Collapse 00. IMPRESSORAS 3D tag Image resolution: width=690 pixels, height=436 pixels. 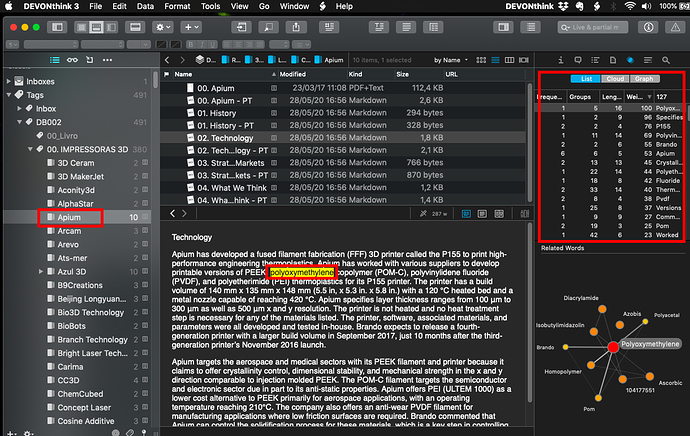click(x=30, y=149)
